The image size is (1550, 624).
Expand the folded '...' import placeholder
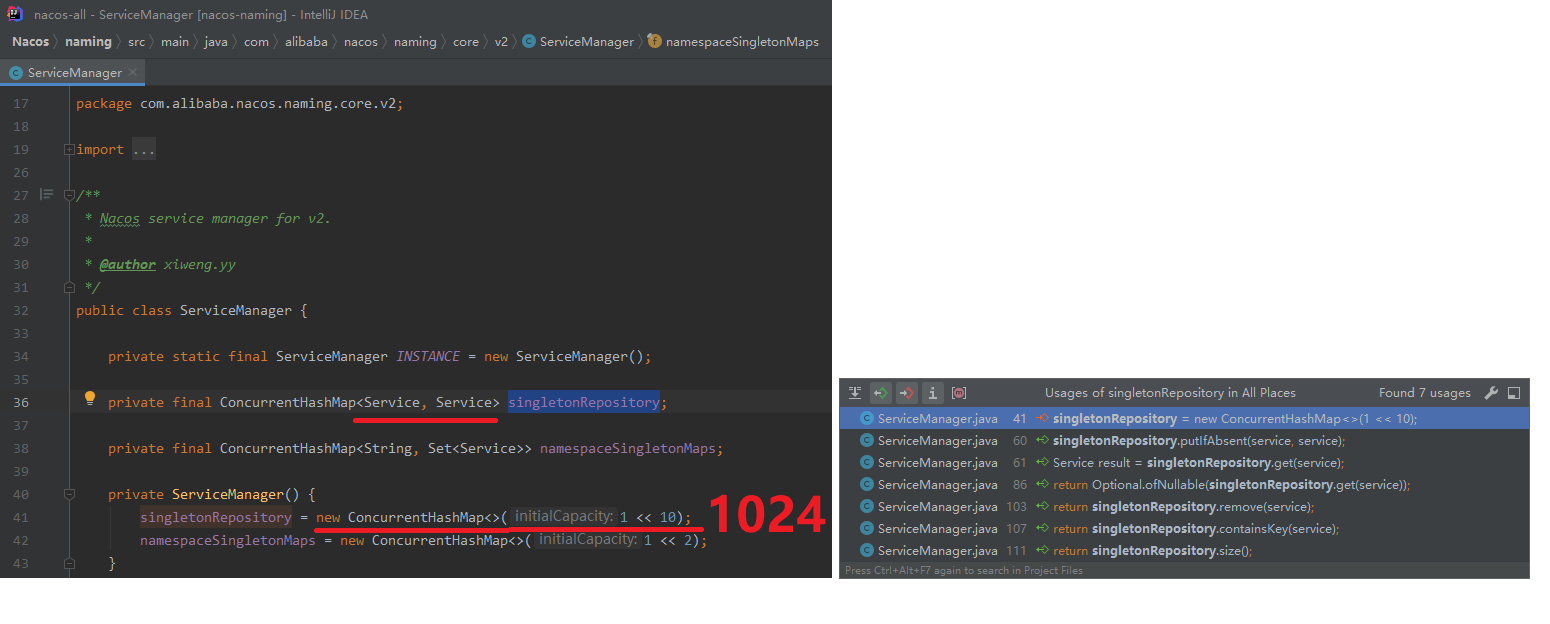coord(144,149)
